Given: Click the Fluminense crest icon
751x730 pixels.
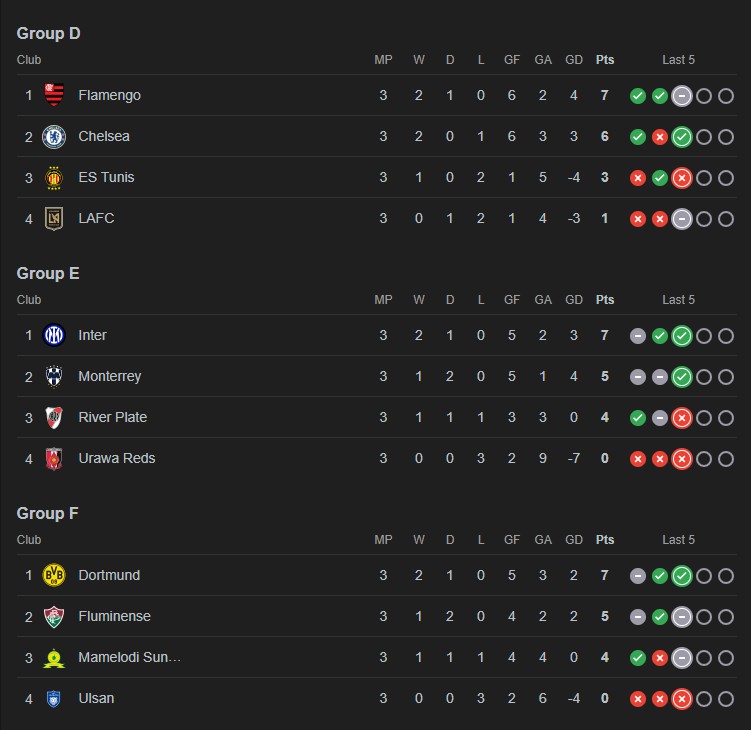Looking at the screenshot, I should pos(54,617).
